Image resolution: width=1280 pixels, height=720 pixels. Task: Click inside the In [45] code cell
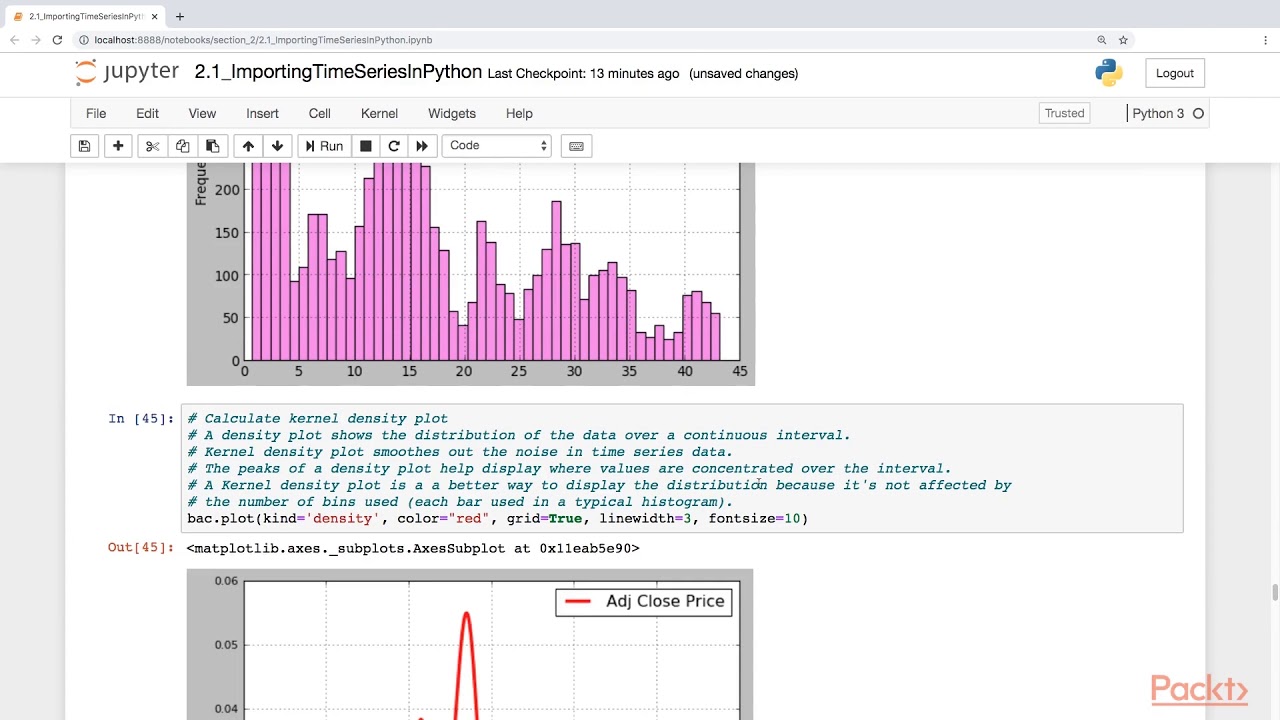682,468
